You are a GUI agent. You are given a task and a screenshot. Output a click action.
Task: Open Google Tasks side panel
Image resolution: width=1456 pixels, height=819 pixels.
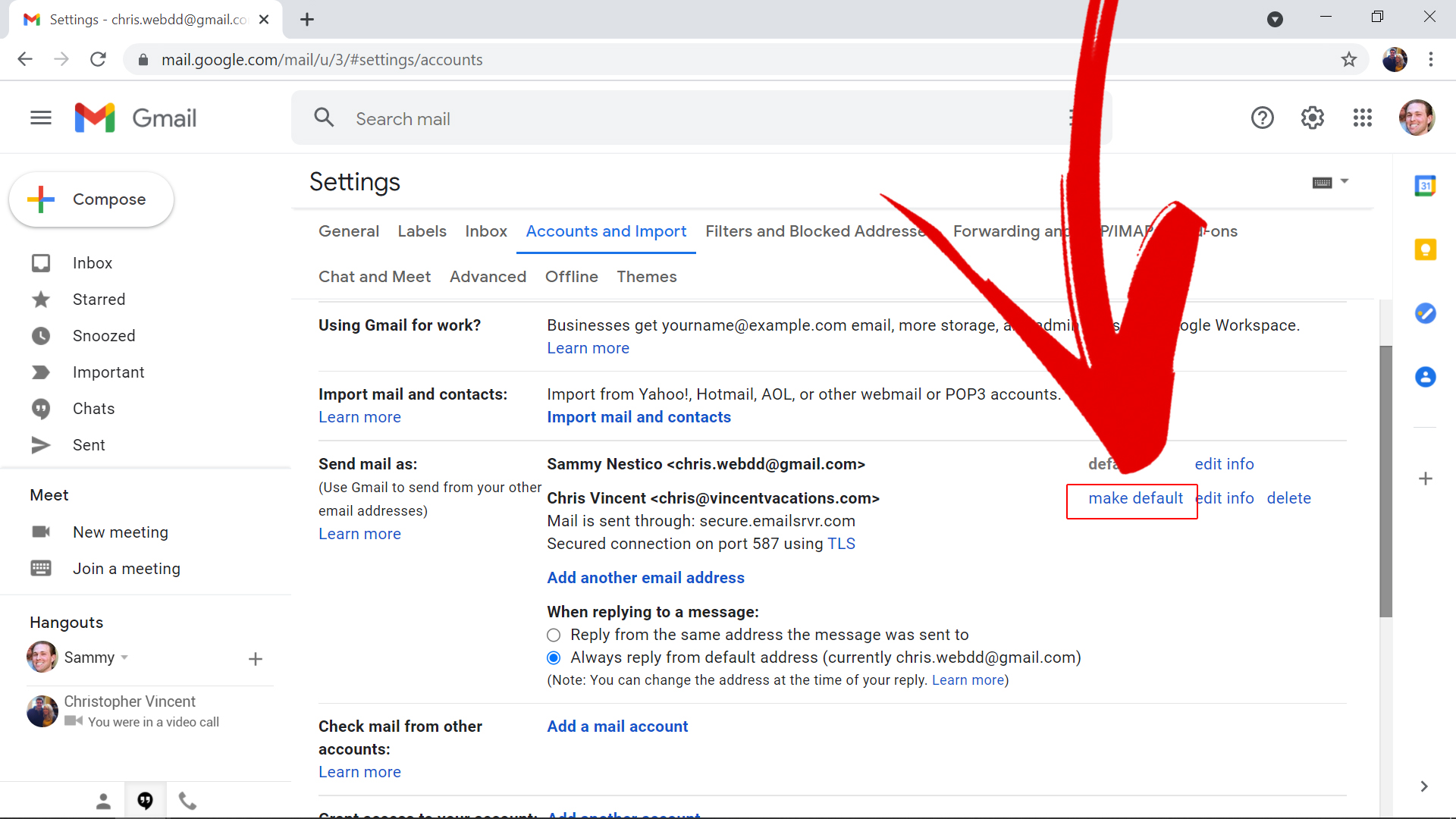(1426, 313)
